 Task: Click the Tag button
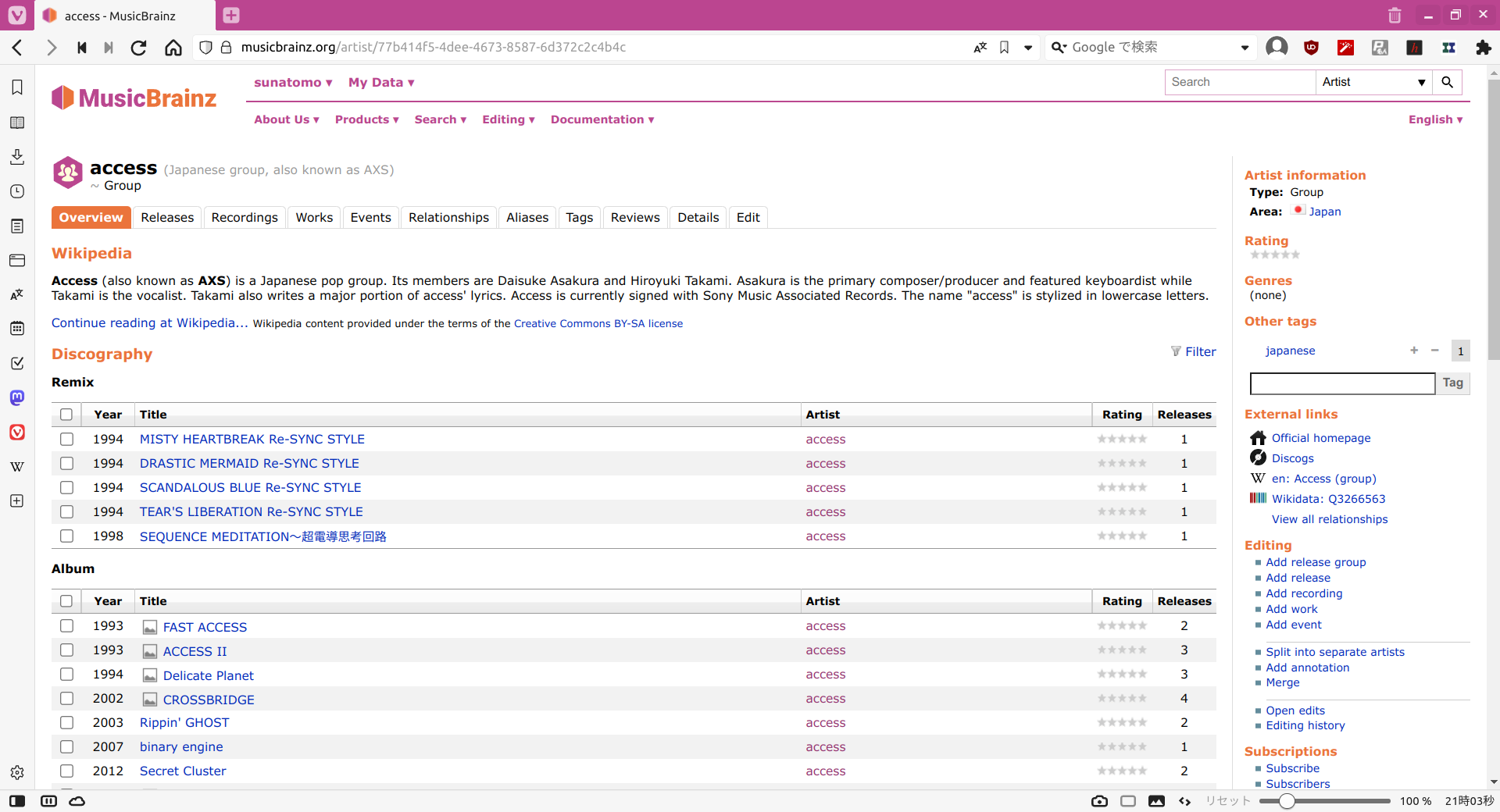point(1453,383)
